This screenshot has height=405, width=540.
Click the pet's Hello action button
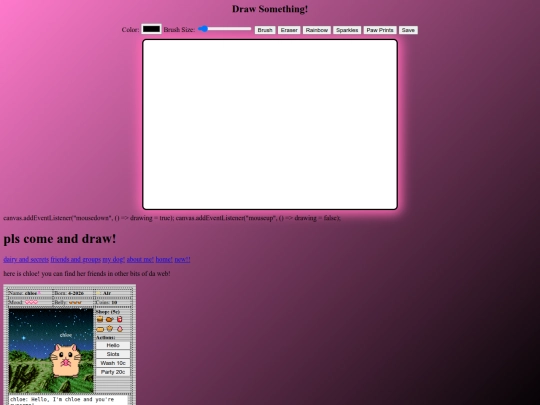113,345
